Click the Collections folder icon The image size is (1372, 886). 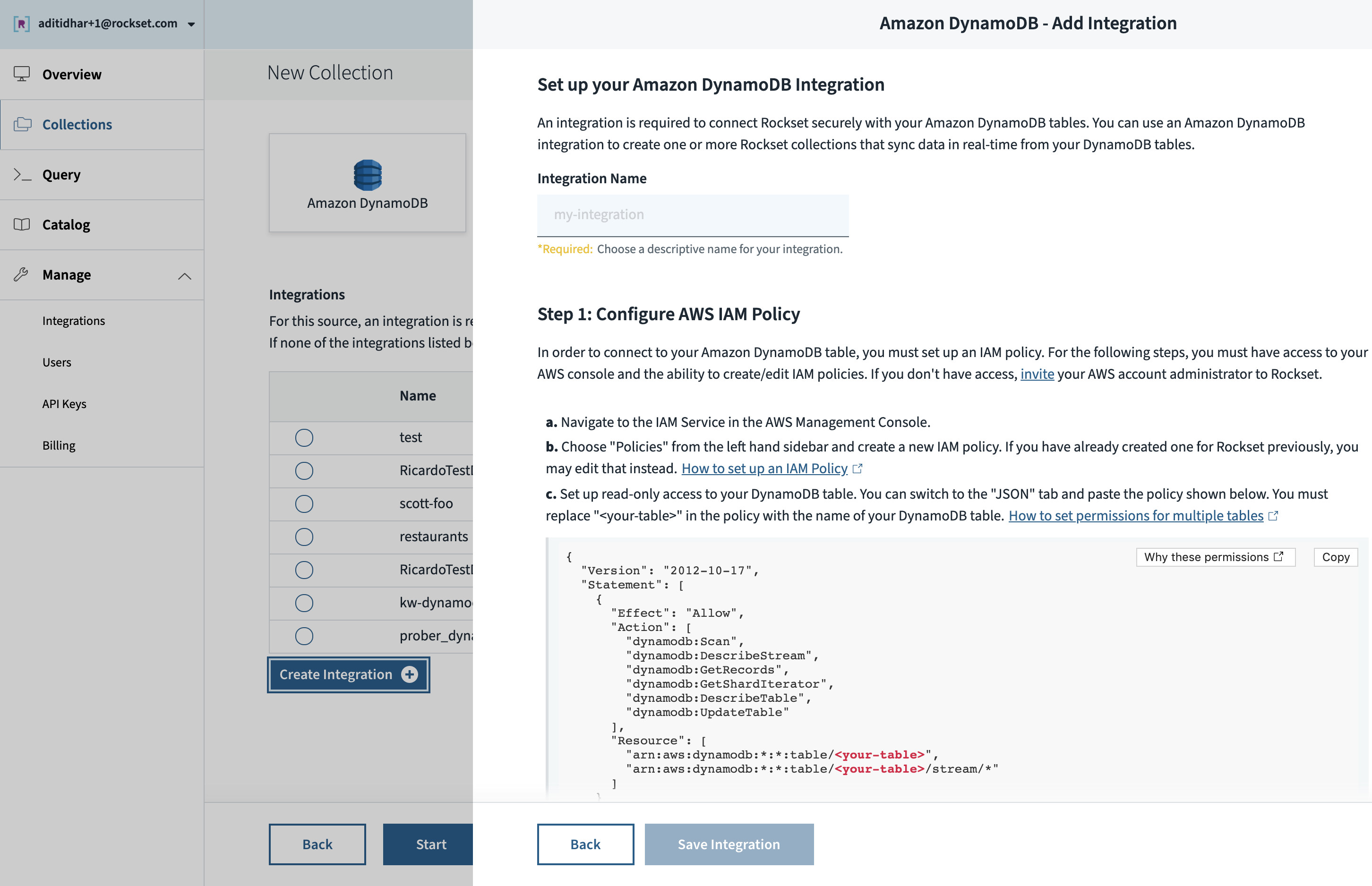tap(23, 124)
